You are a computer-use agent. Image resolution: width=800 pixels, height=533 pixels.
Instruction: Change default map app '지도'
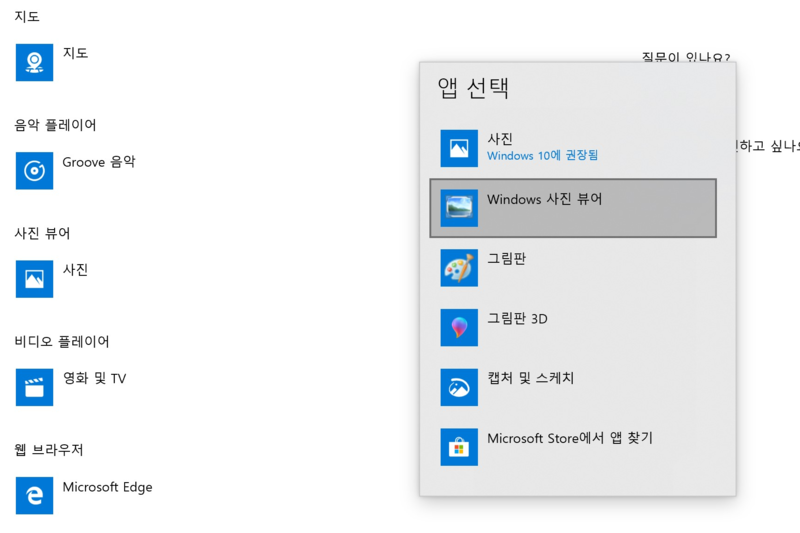coord(76,53)
